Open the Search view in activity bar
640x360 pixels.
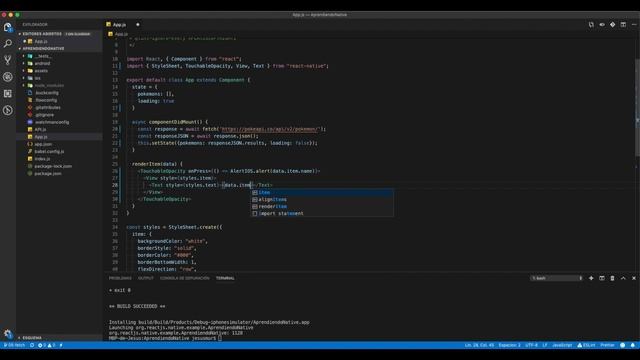tap(7, 43)
